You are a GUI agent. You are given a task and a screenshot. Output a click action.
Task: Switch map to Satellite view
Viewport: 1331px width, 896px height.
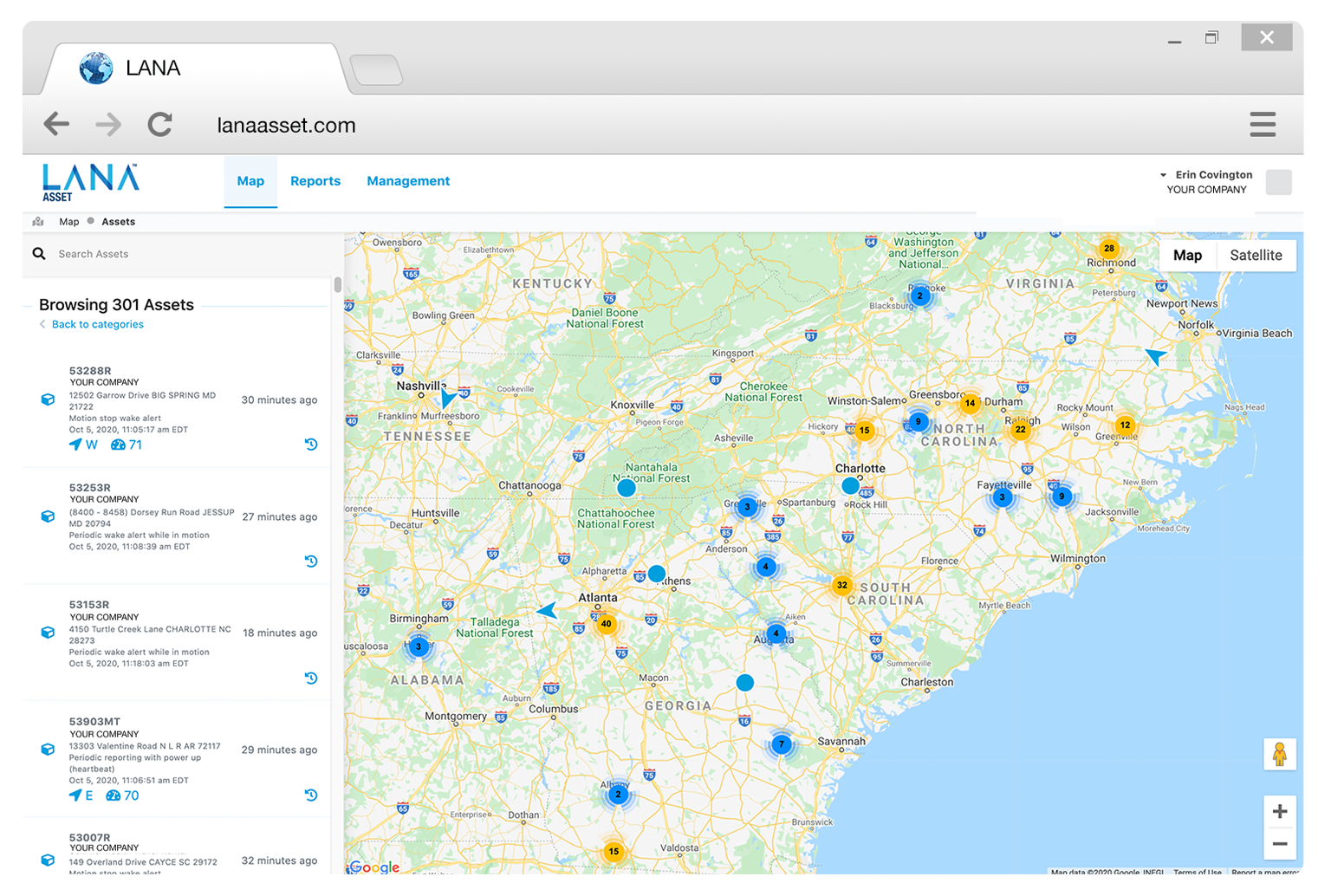coord(1256,256)
